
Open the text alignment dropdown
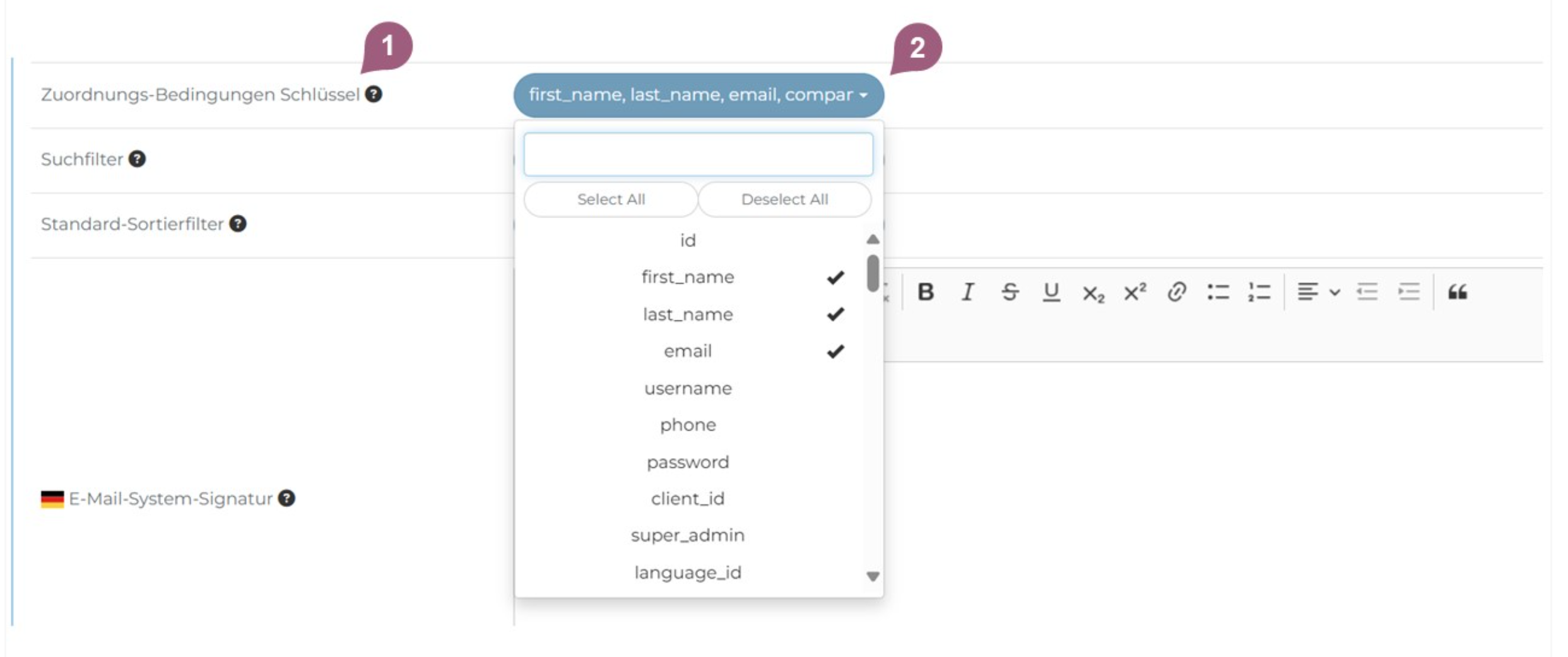coord(1317,292)
